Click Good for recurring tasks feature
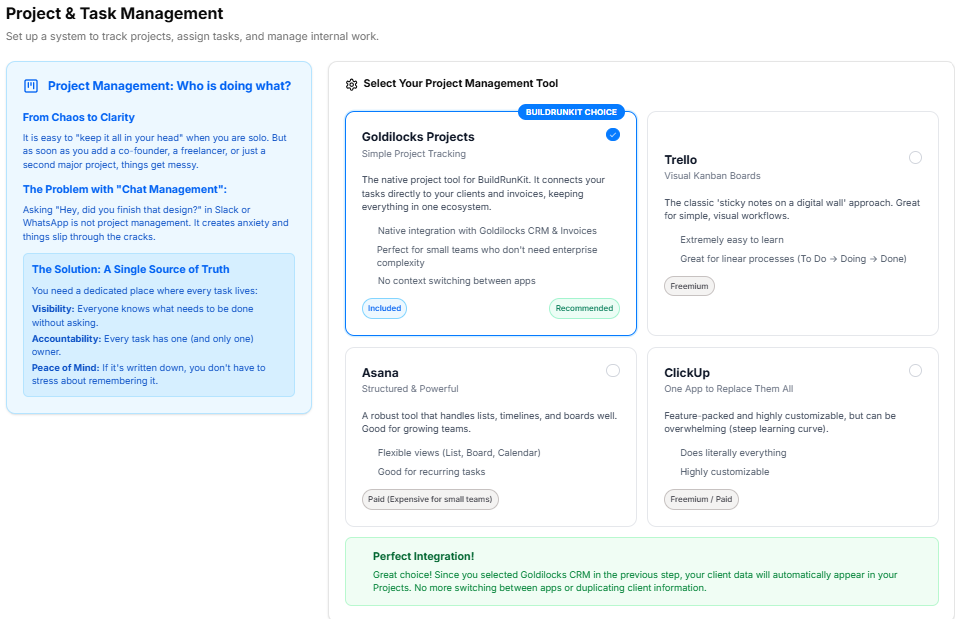Viewport: 955px width, 619px height. (x=431, y=472)
